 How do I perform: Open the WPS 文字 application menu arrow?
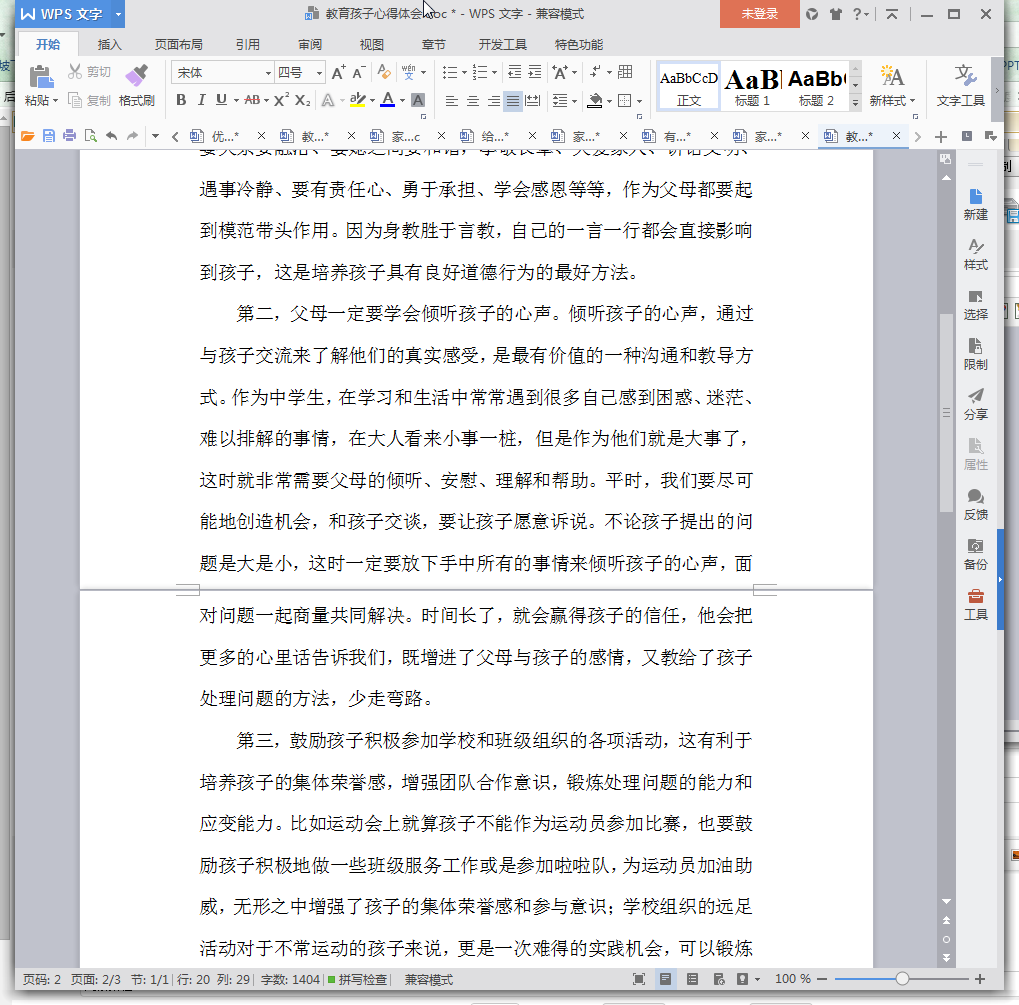118,14
